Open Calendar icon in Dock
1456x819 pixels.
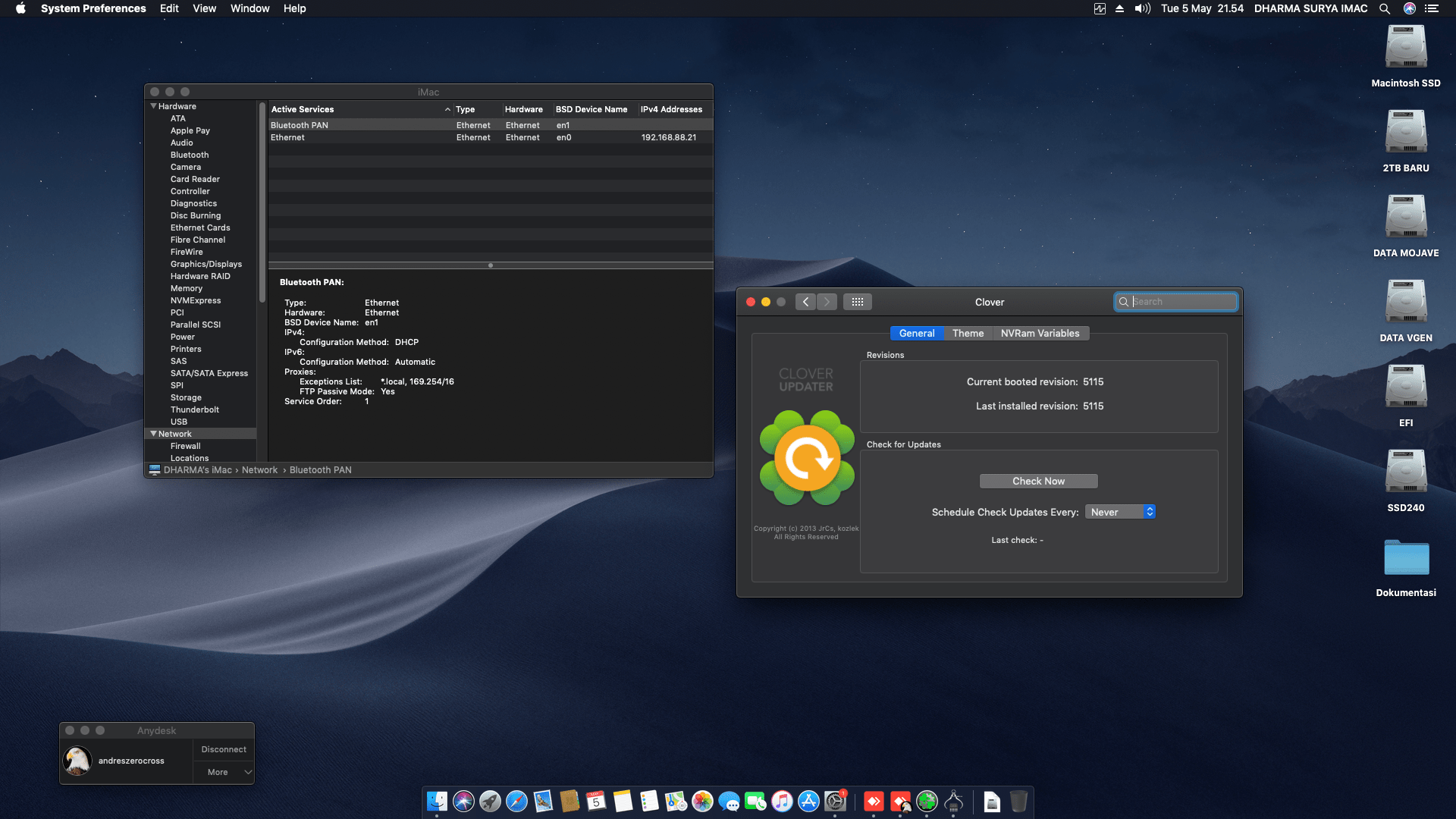[596, 801]
